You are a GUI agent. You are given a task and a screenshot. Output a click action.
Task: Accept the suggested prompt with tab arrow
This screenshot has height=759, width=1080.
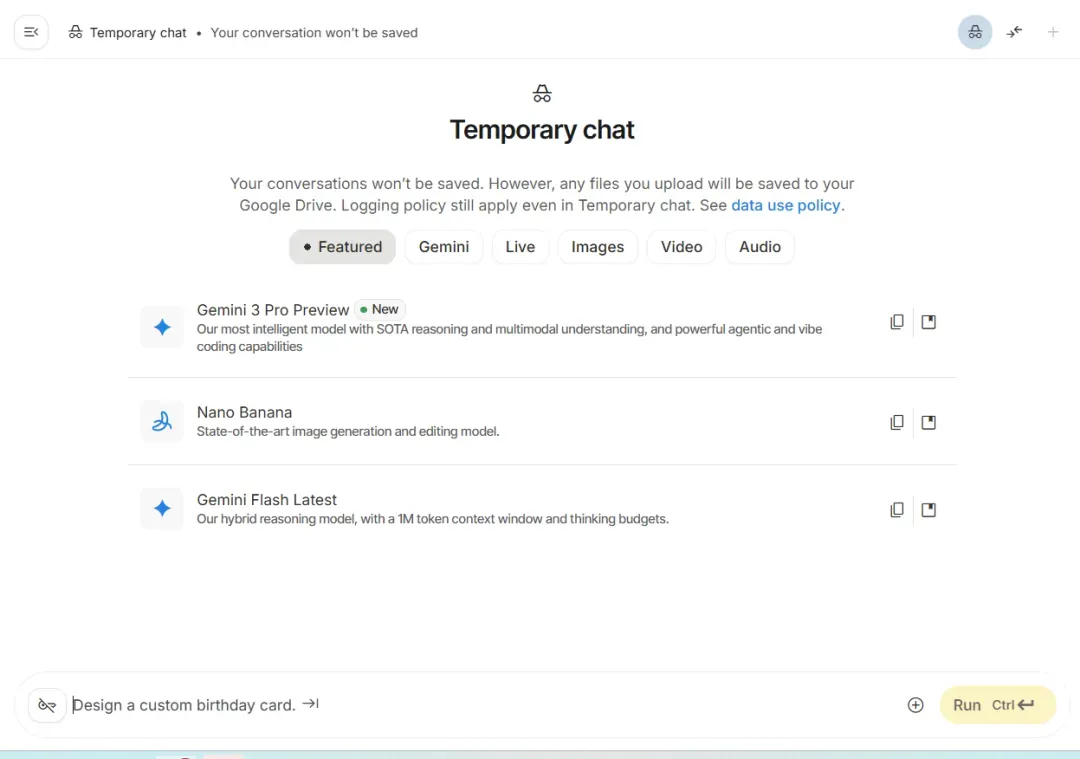tap(311, 704)
